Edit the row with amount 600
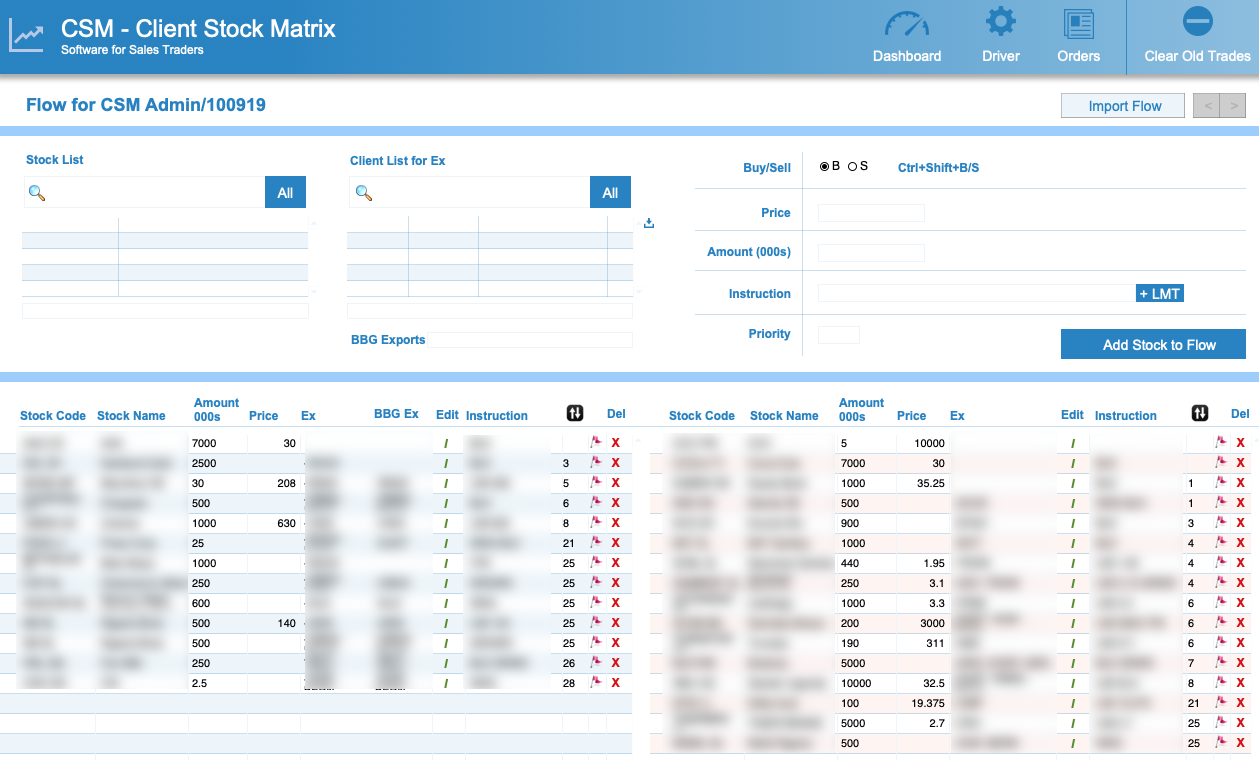This screenshot has height=760, width=1259. [446, 603]
